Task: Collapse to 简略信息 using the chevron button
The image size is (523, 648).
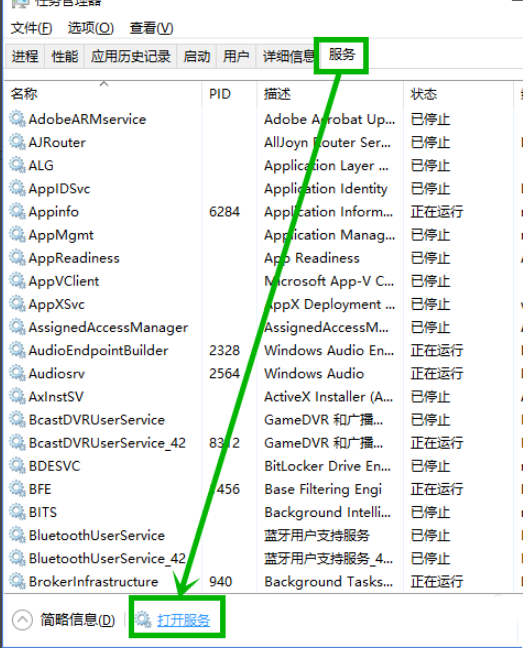Action: point(22,620)
